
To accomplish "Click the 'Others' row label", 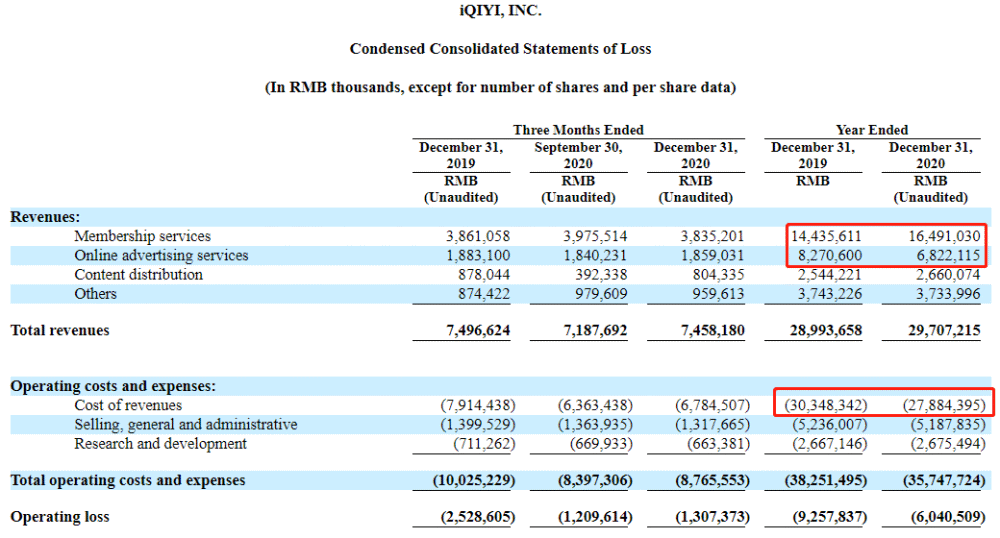I will pyautogui.click(x=96, y=294).
